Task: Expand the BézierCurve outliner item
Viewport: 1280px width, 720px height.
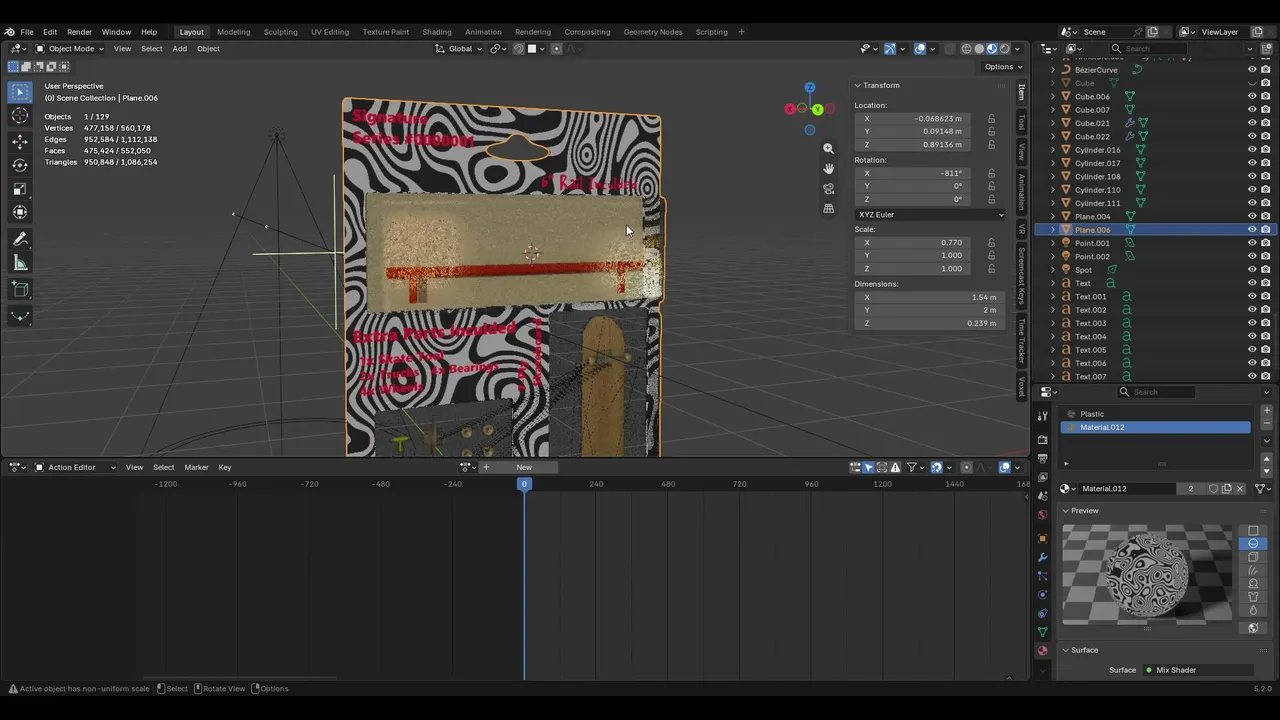Action: coord(1053,70)
